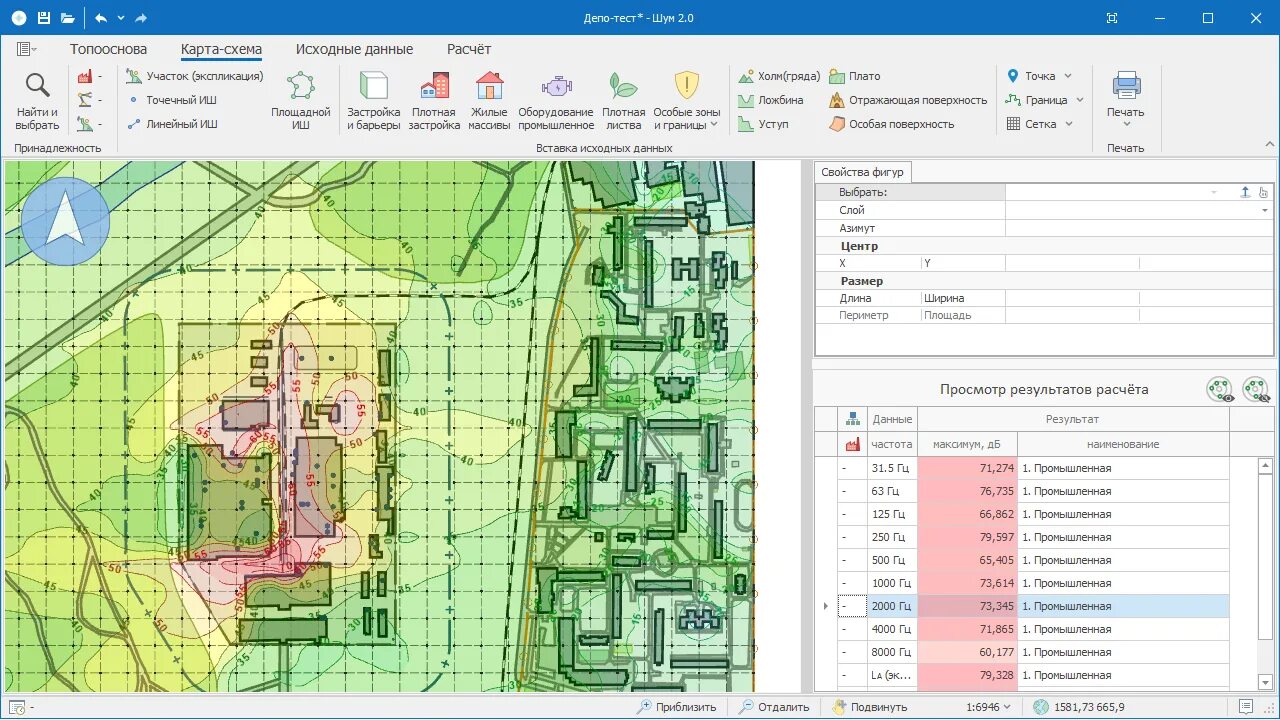
Task: Insert Плотная застройка object
Action: click(x=434, y=100)
